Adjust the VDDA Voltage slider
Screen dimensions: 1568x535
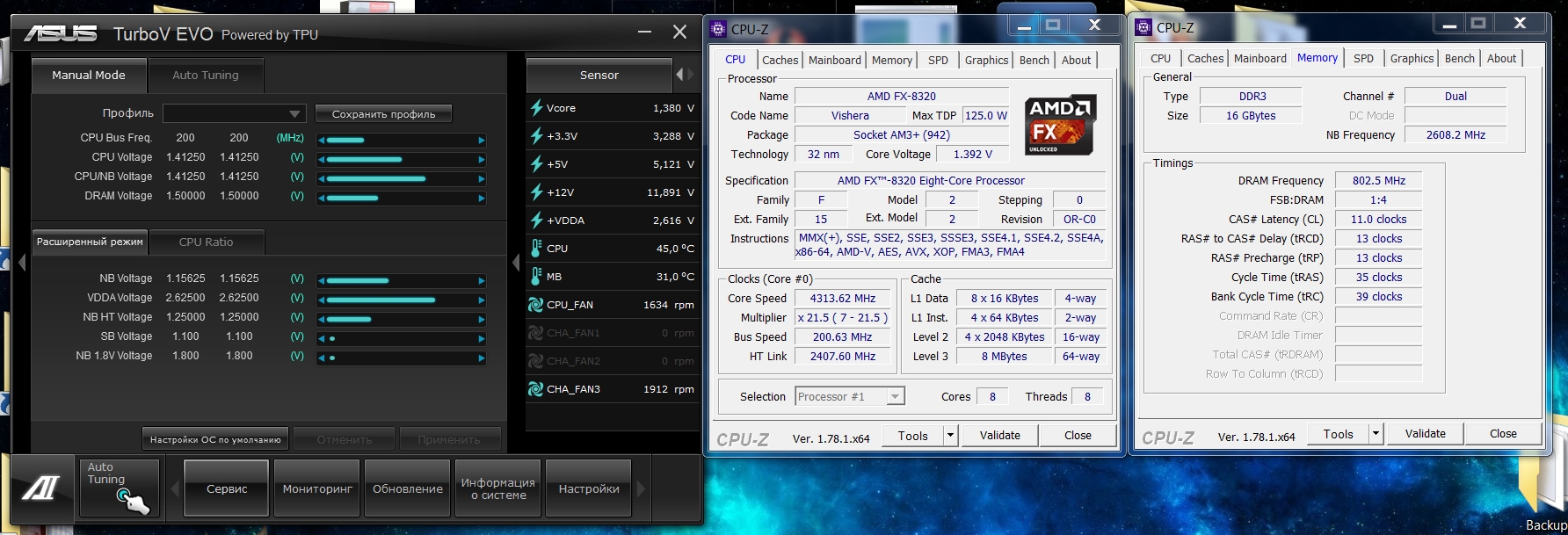tap(402, 300)
